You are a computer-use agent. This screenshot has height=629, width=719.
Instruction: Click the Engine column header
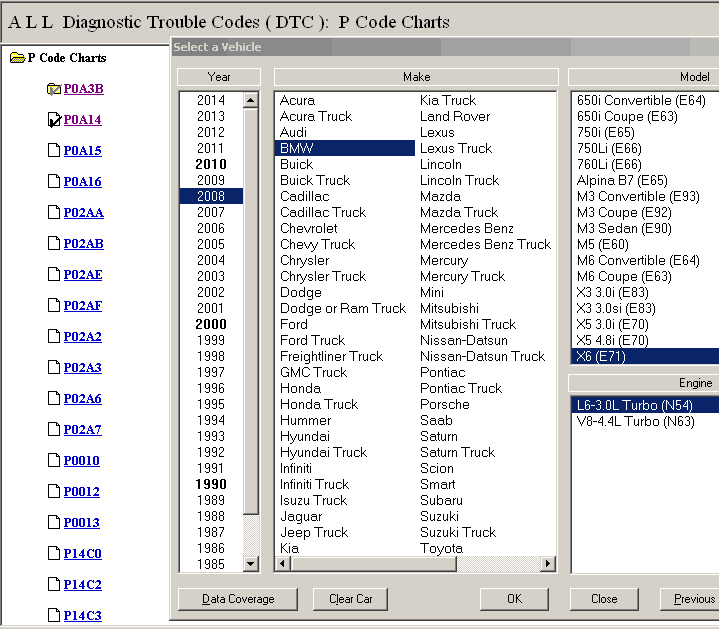644,383
